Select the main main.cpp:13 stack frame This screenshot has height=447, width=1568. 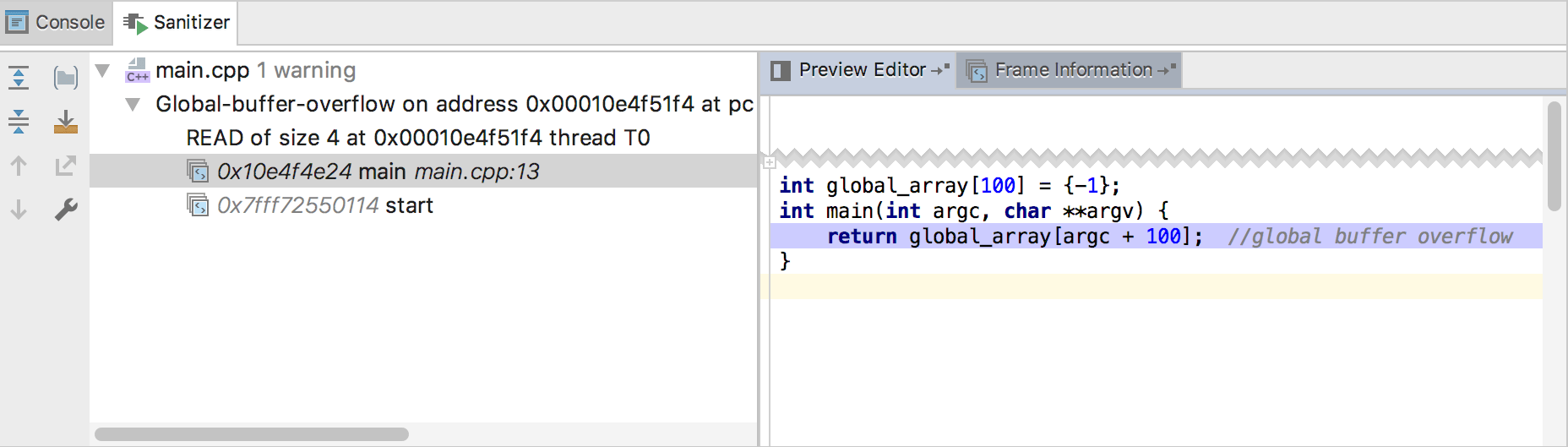pos(377,172)
